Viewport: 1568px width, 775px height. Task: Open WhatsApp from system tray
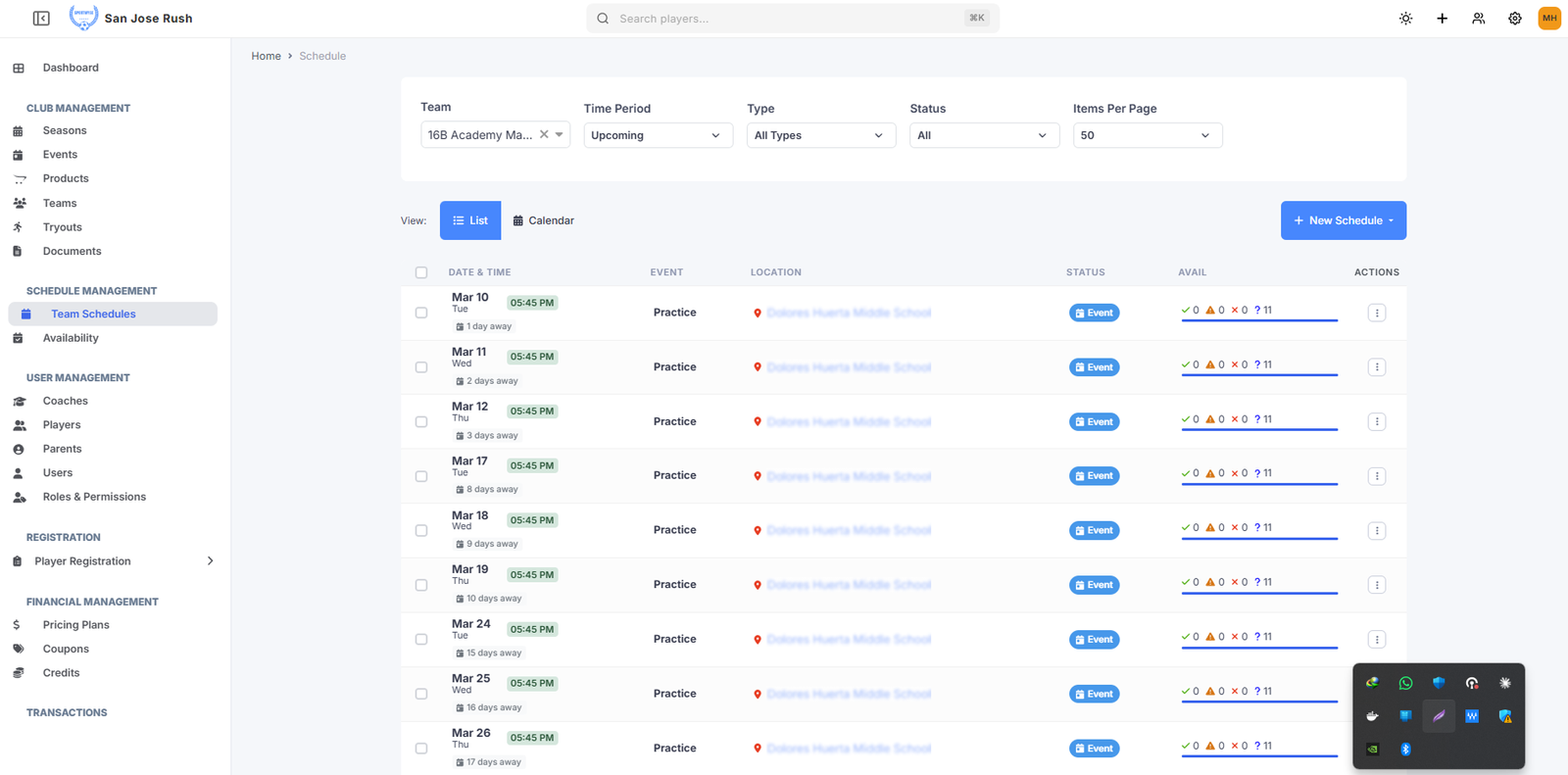[1405, 683]
